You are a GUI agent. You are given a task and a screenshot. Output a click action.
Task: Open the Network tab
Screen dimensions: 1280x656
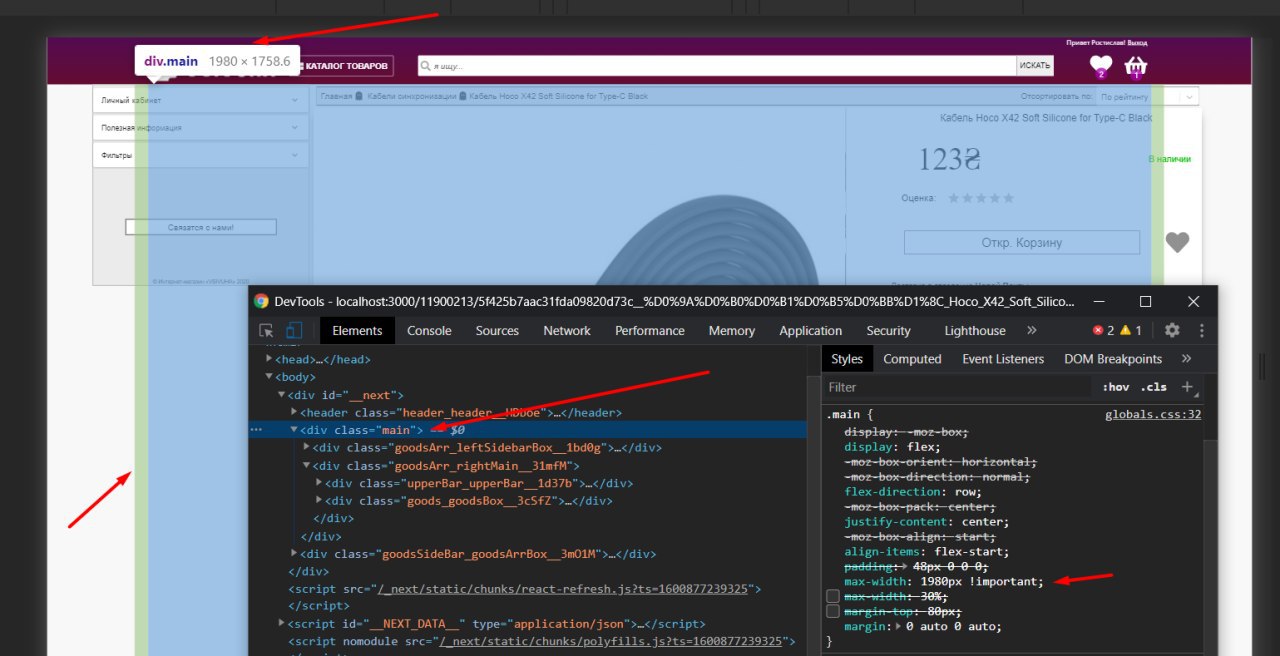(567, 331)
